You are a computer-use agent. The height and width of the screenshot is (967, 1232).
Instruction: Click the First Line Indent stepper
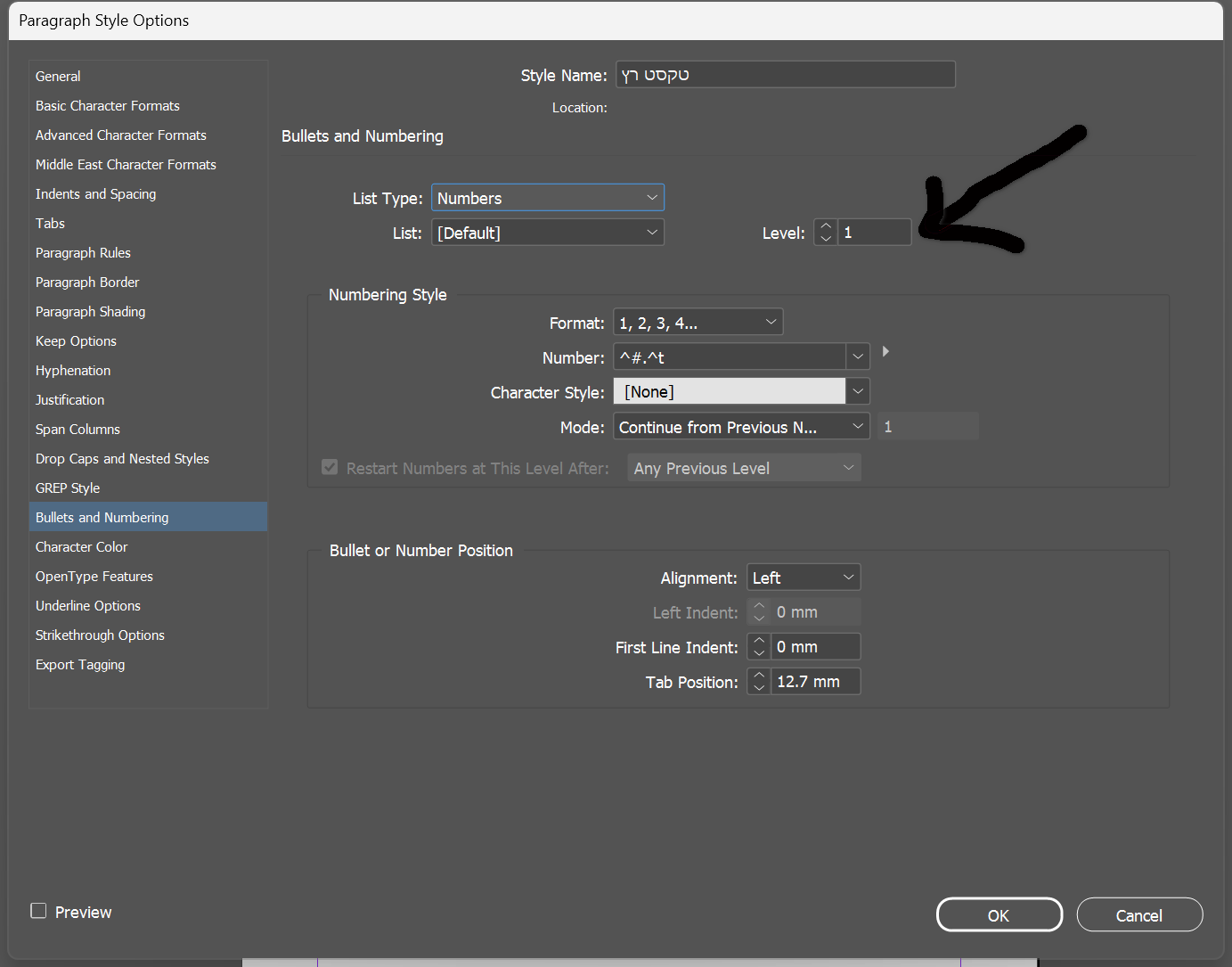coord(759,647)
